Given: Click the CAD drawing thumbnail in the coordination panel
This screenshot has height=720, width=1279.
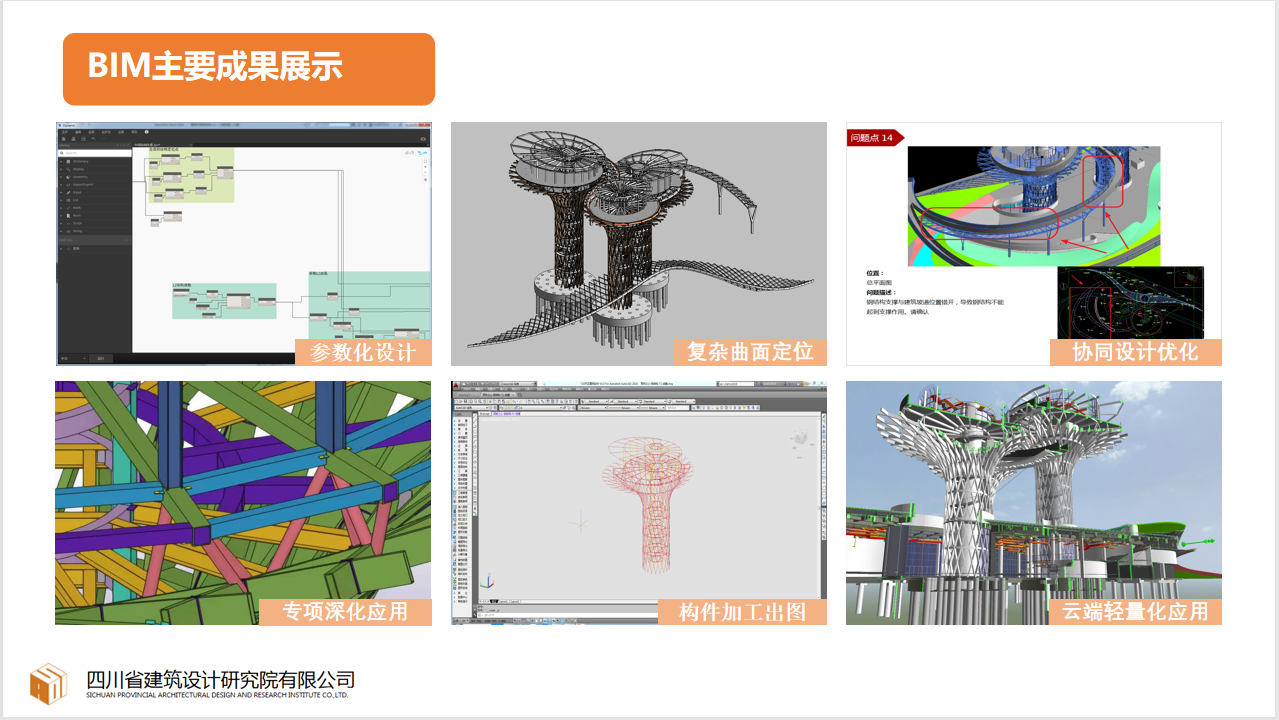Looking at the screenshot, I should 1130,300.
